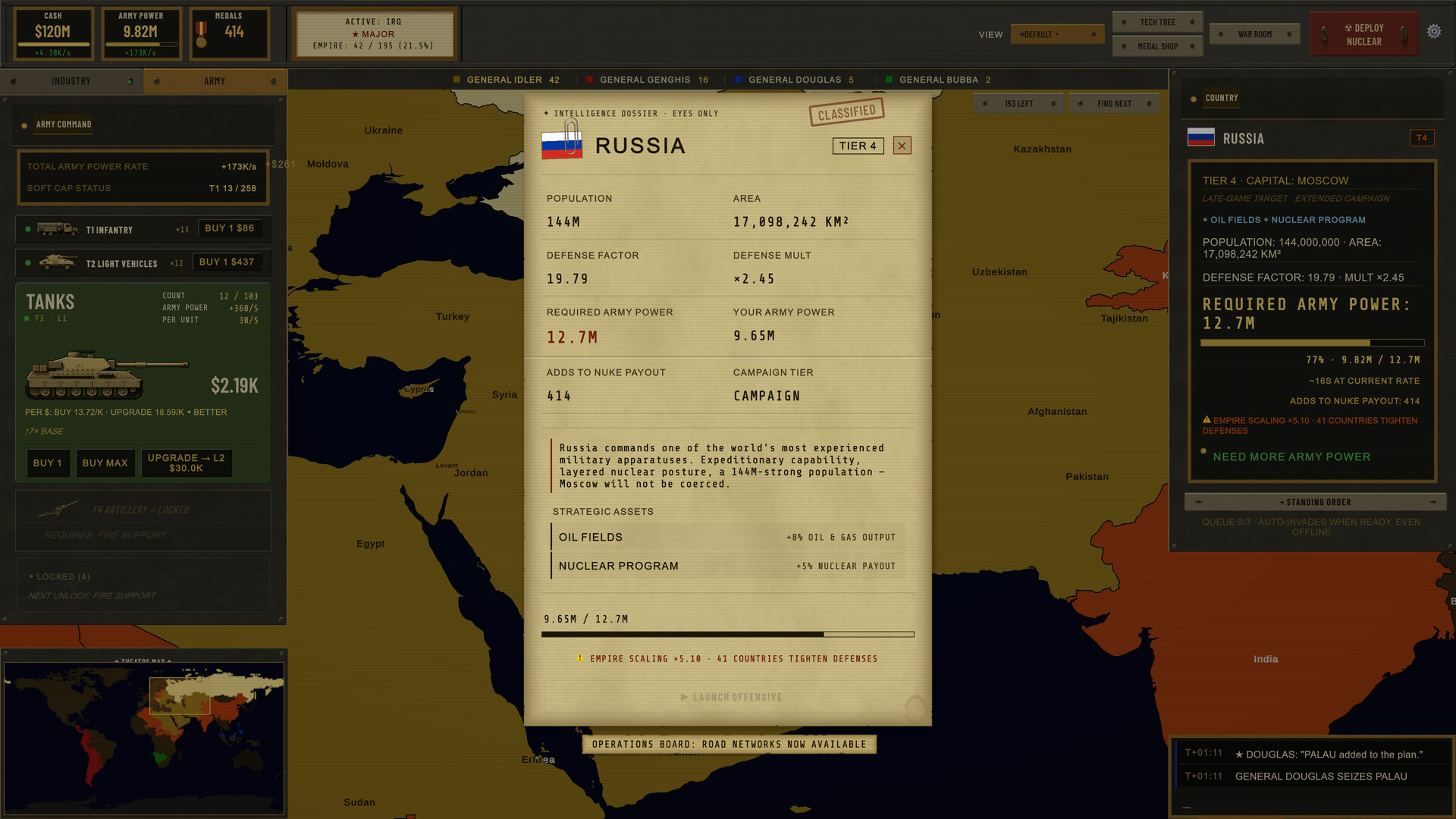Buy 1 T2 Light Vehicles for $437
Viewport: 1456px width, 819px height.
click(227, 262)
